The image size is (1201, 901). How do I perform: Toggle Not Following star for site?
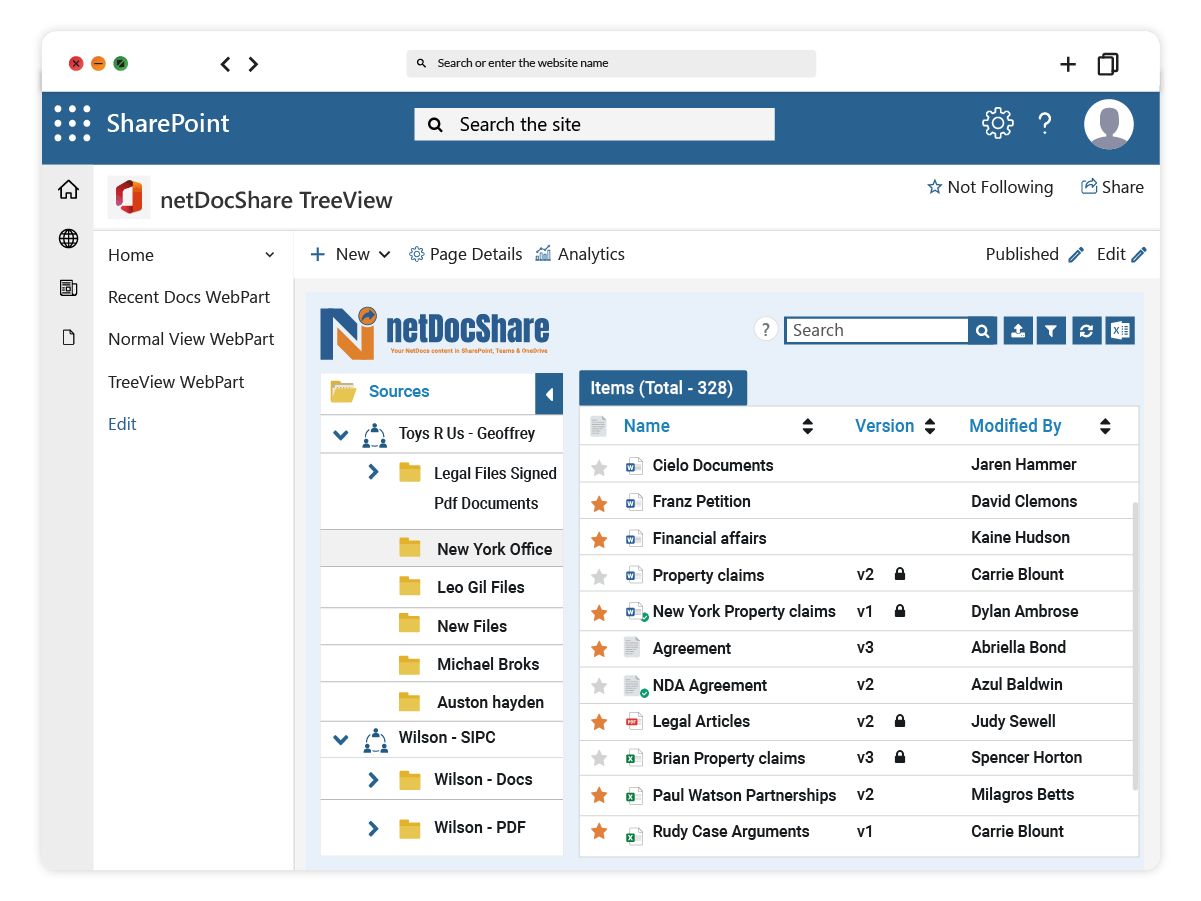pos(935,187)
